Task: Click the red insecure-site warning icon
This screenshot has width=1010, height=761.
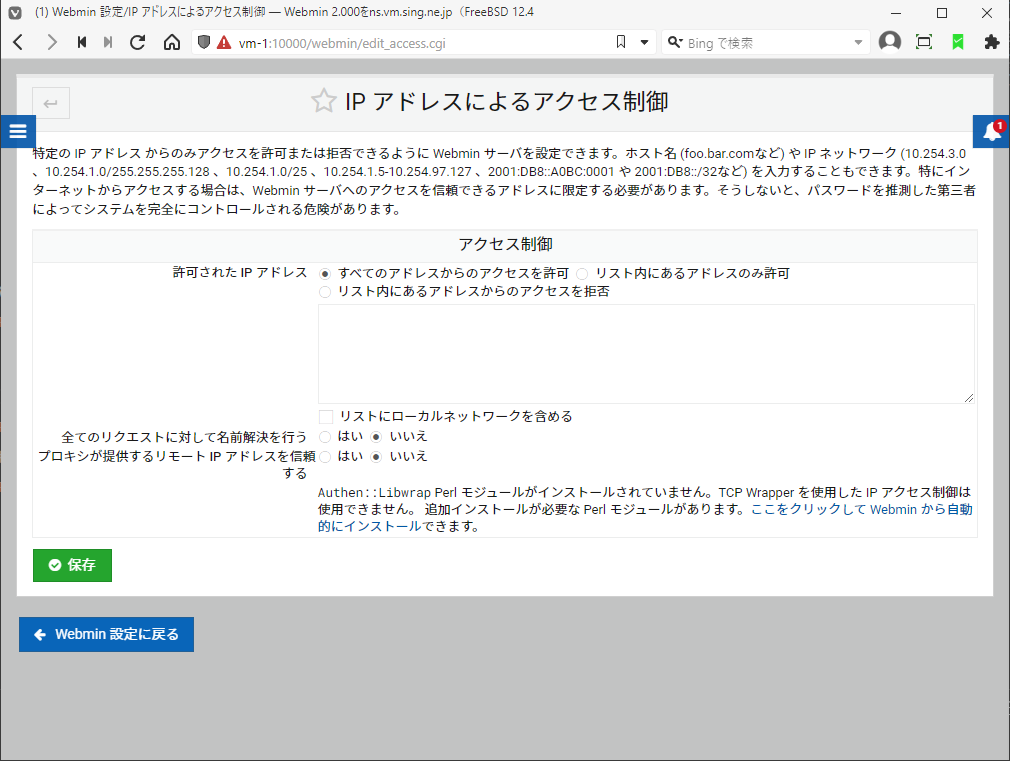Action: 224,43
